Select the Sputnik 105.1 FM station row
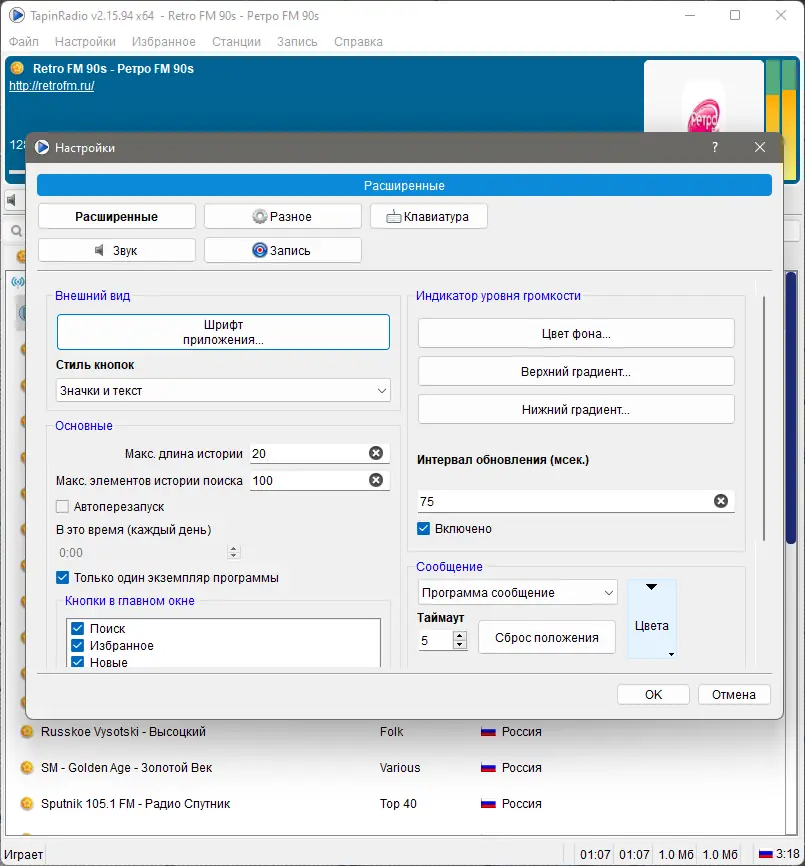The height and width of the screenshot is (866, 805). click(x=395, y=804)
